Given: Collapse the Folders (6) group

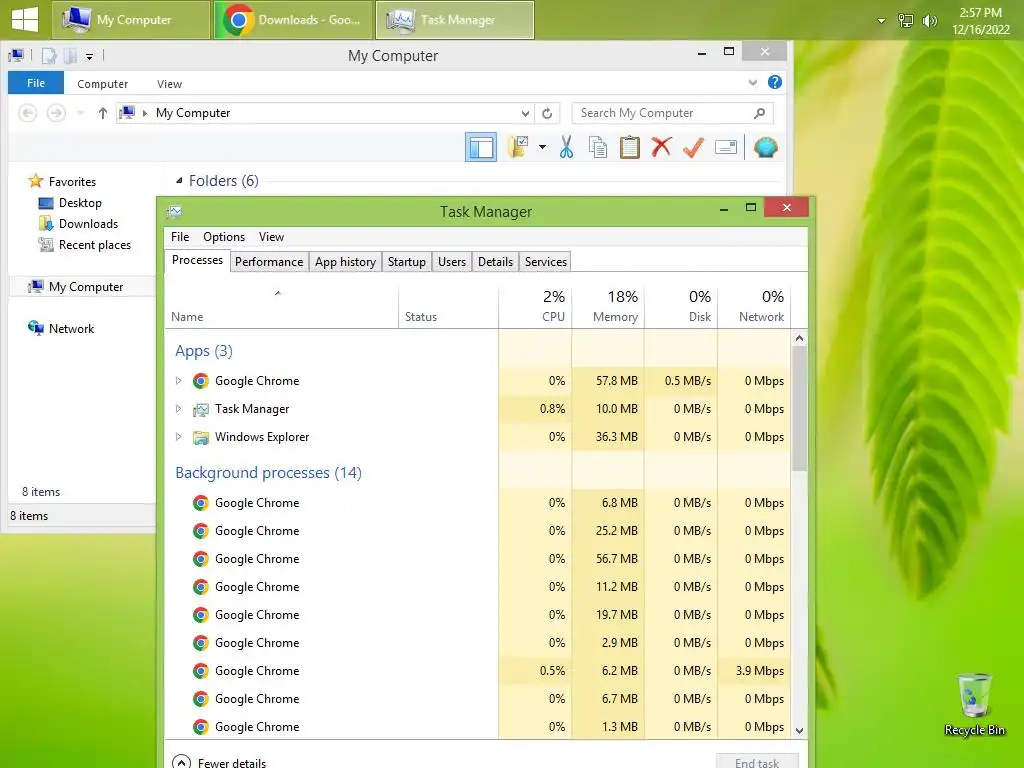Looking at the screenshot, I should tap(179, 181).
